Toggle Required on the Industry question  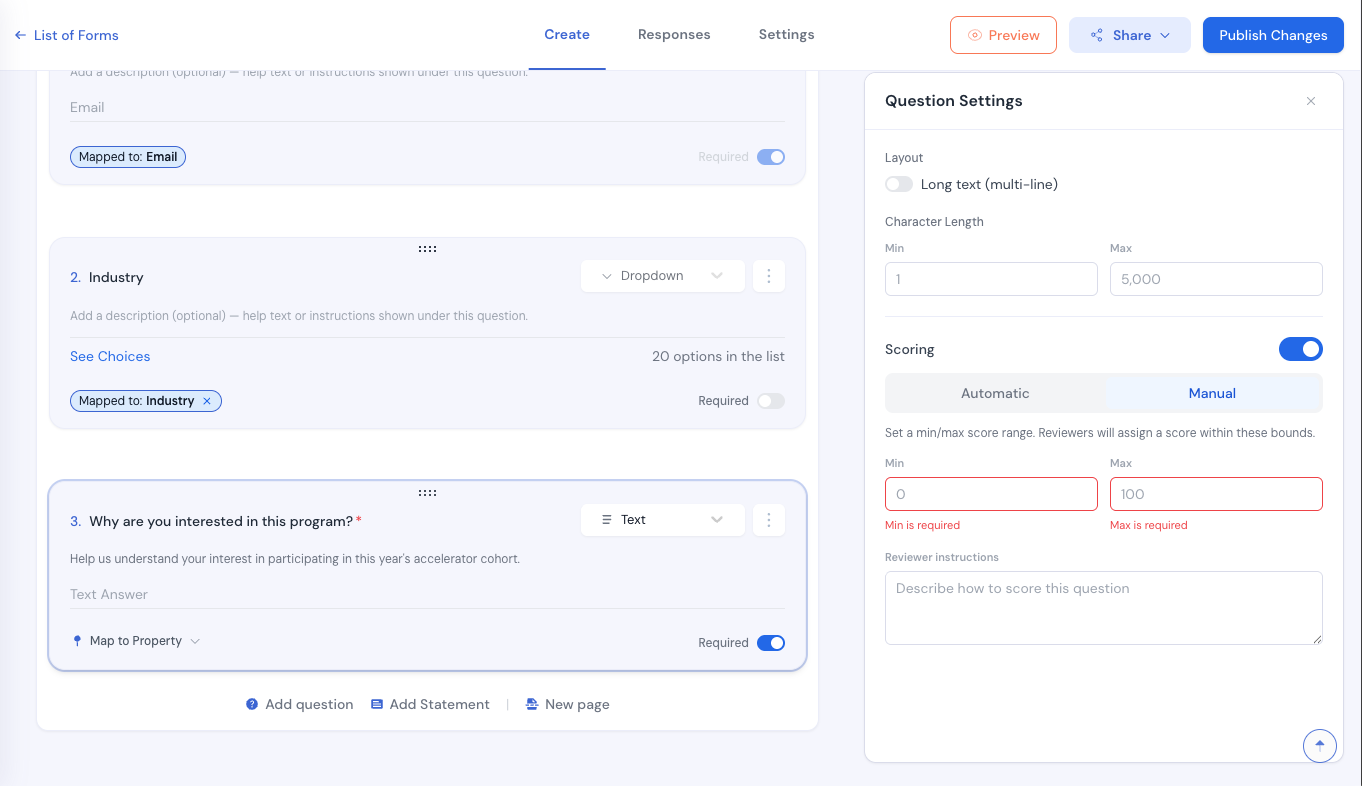[x=771, y=401]
